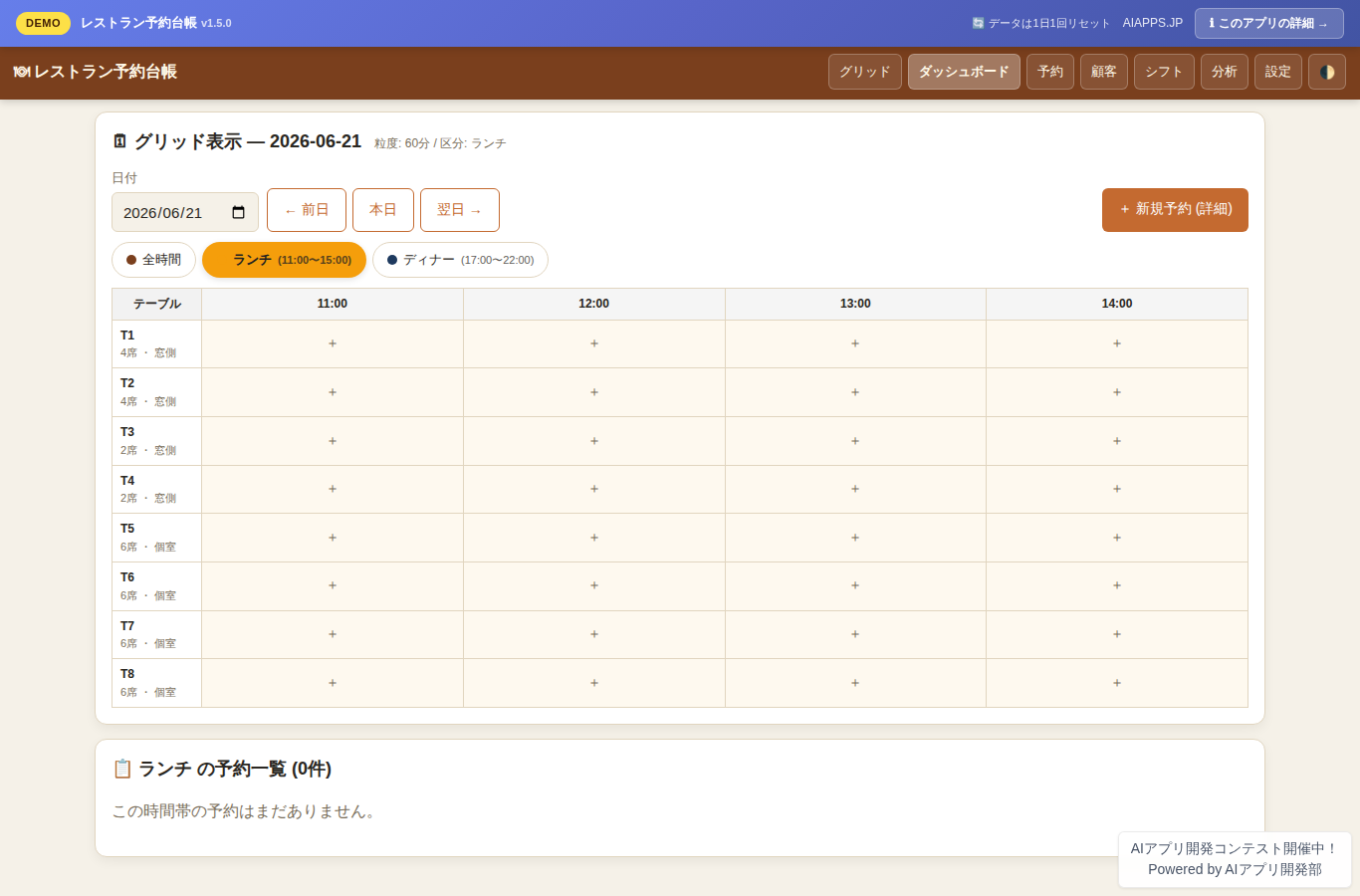1360x896 pixels.
Task: Open シフト tab
Action: coord(1164,72)
